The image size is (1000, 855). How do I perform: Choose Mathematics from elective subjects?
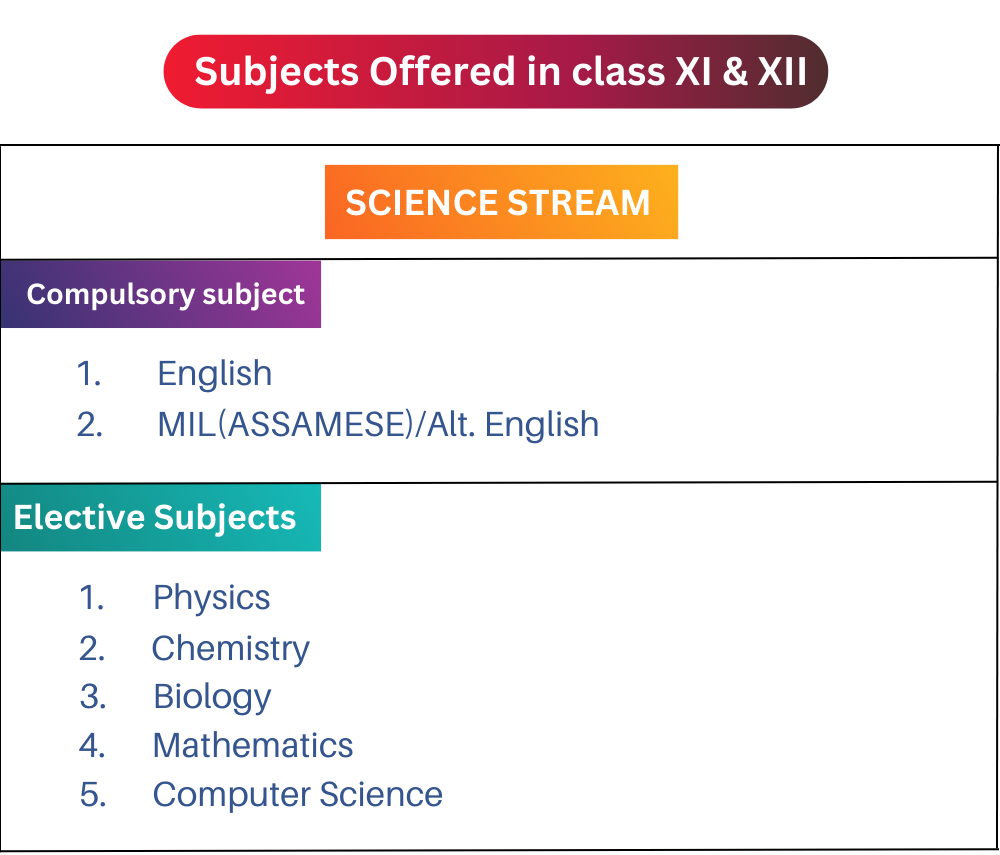(x=253, y=745)
